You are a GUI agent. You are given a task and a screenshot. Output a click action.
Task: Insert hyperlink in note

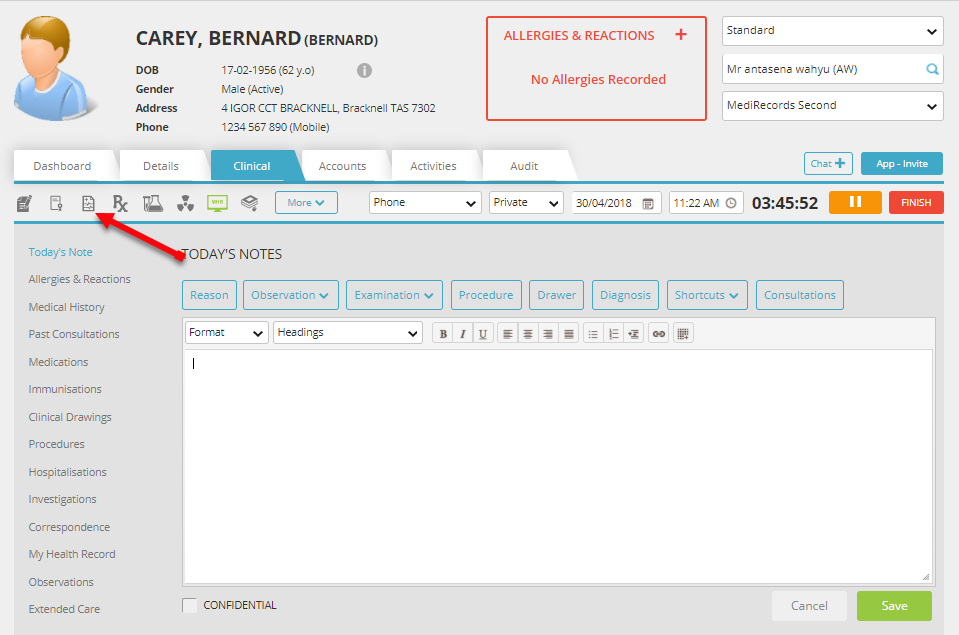[658, 333]
